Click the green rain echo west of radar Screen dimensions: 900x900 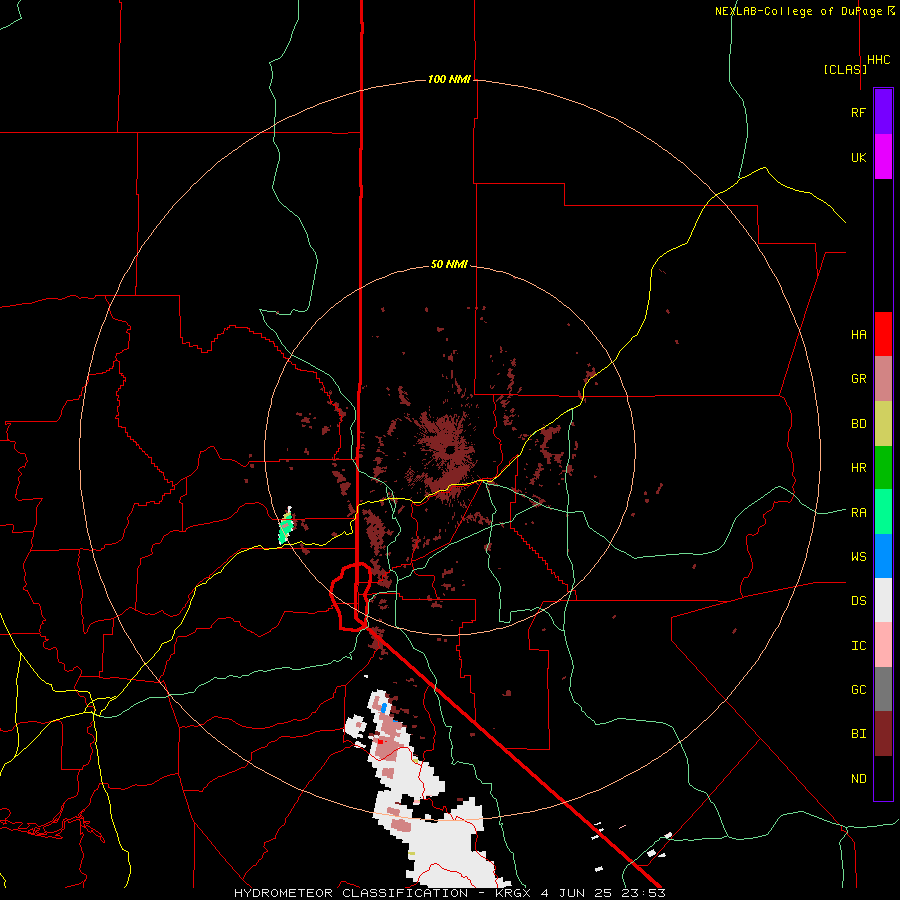coord(285,527)
